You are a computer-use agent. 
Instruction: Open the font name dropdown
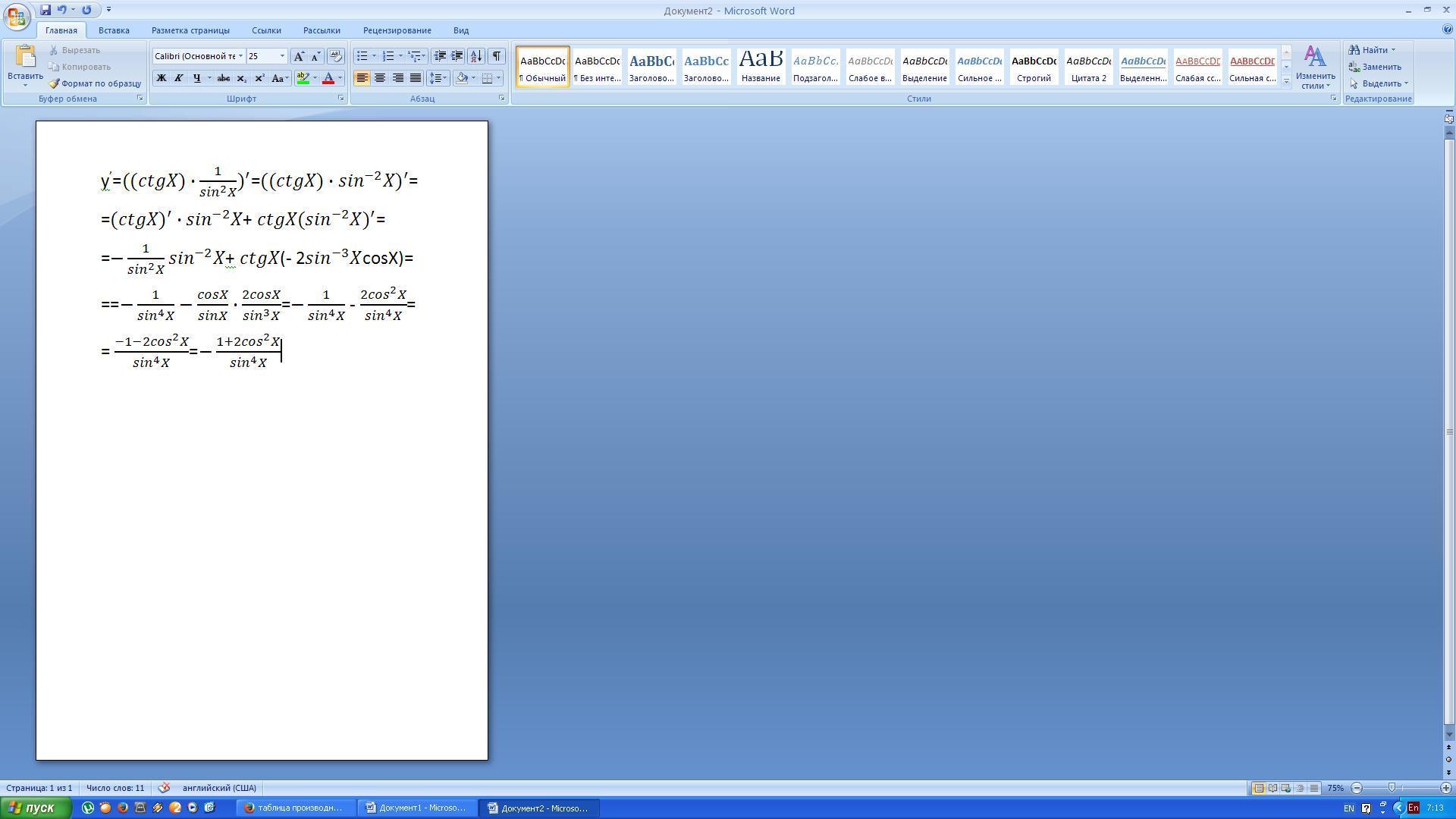tap(240, 56)
